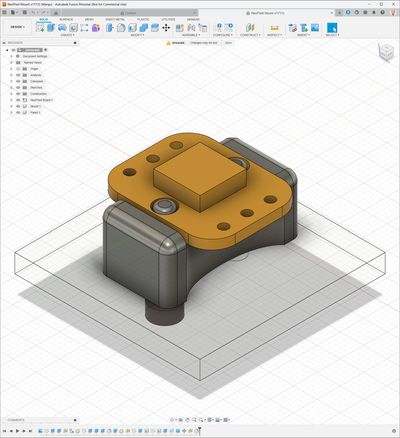Expand the Named Views node
This screenshot has height=438, width=400.
[x=11, y=62]
